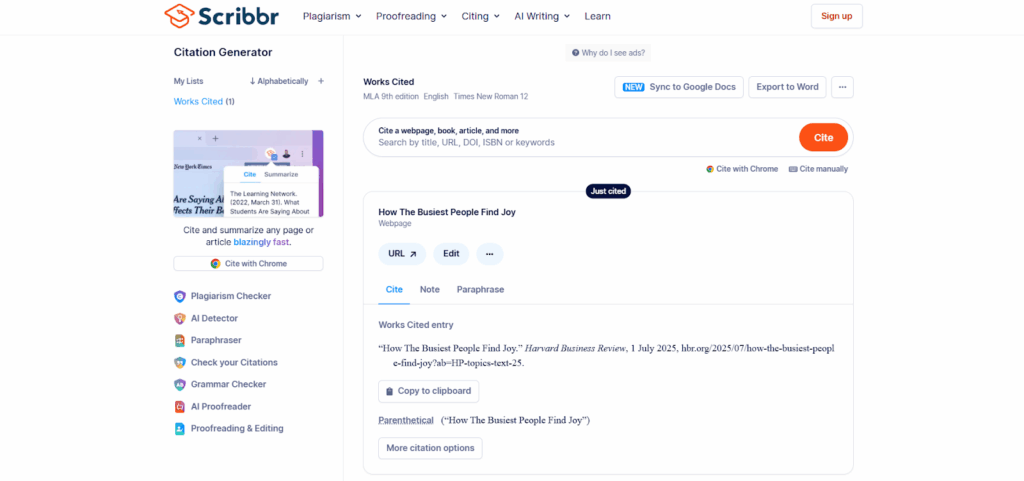1024x481 pixels.
Task: Click the Scribbr logo
Action: 221,16
